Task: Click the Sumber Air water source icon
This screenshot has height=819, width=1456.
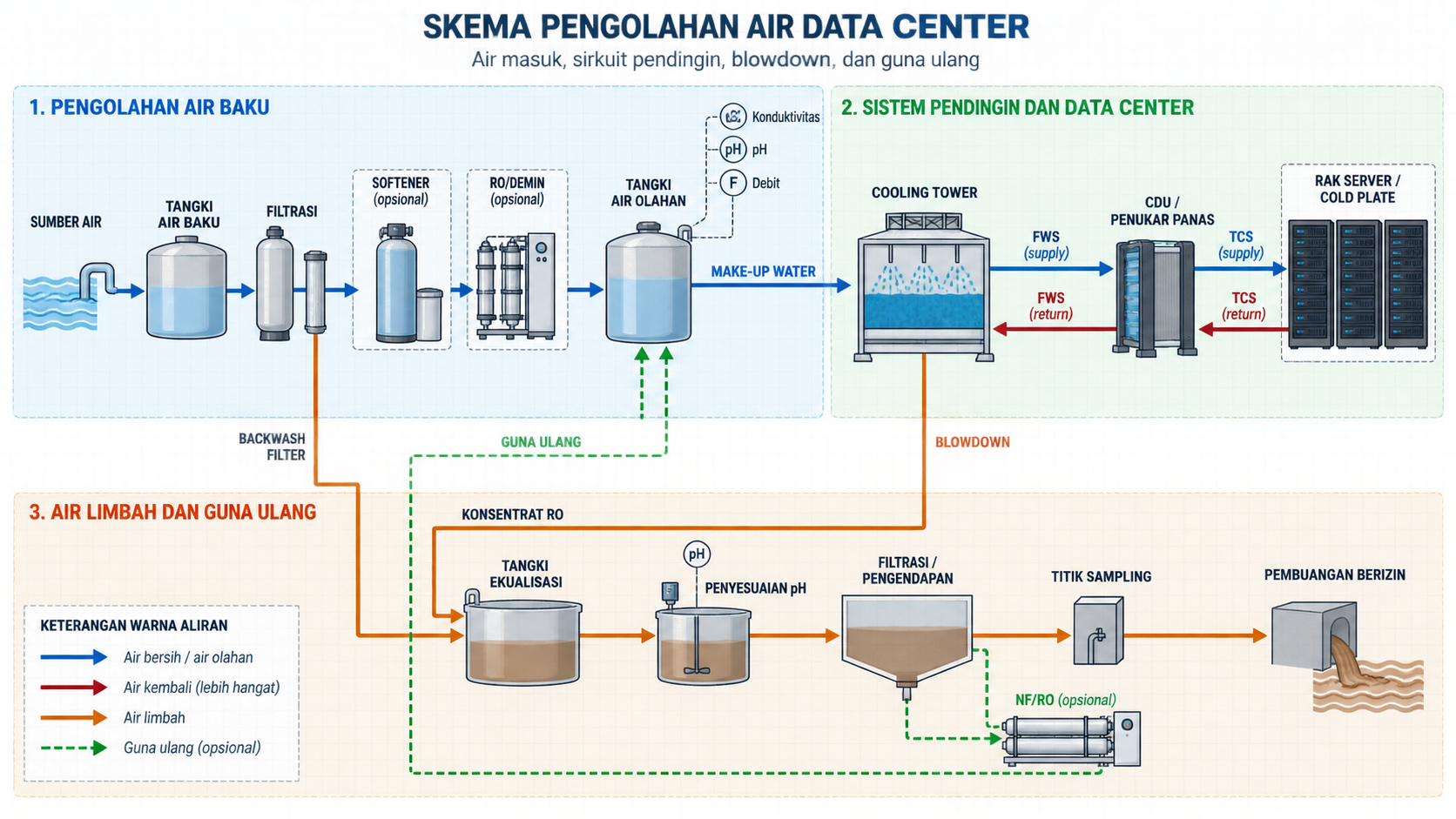Action: (x=69, y=296)
